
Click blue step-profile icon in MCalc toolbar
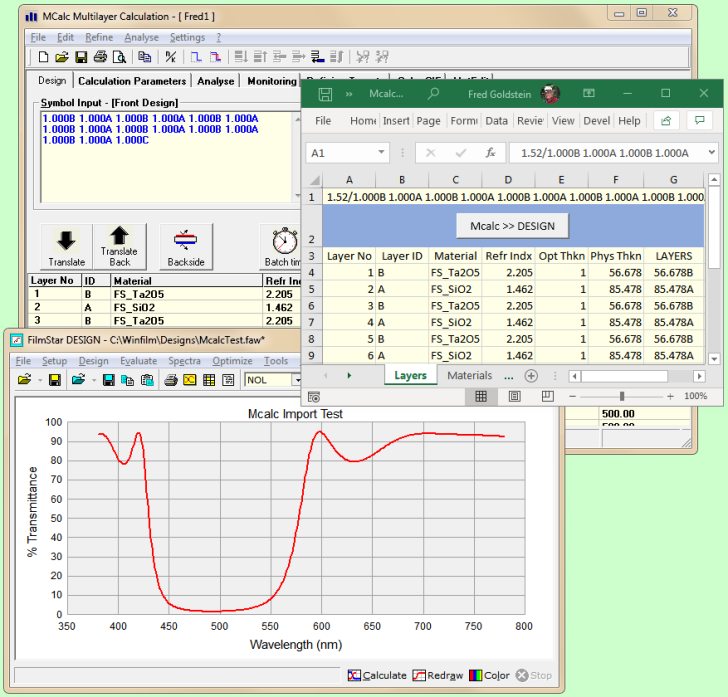[x=195, y=57]
